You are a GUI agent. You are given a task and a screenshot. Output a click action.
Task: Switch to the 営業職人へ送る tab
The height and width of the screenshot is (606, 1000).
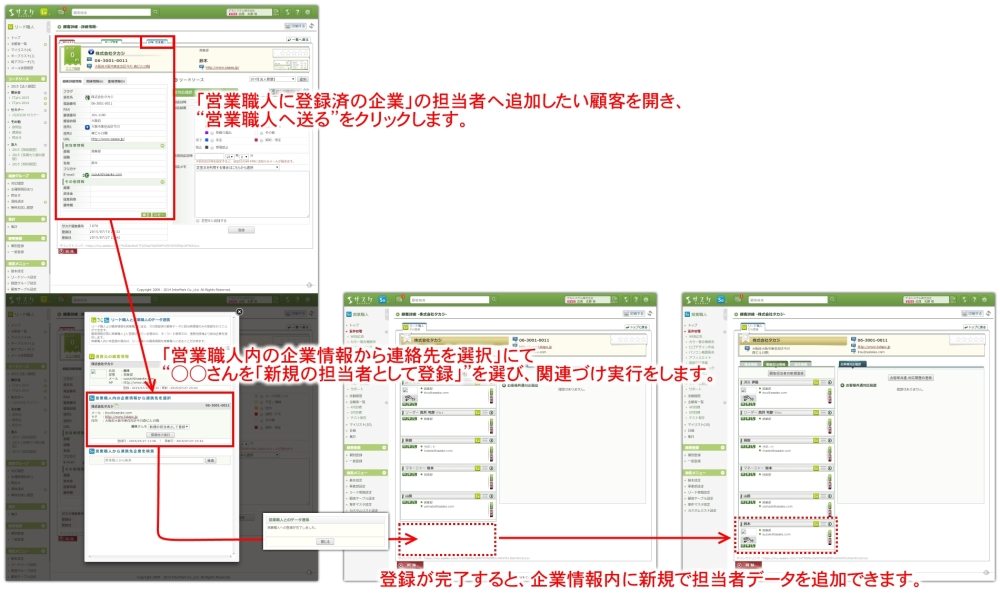coord(156,42)
